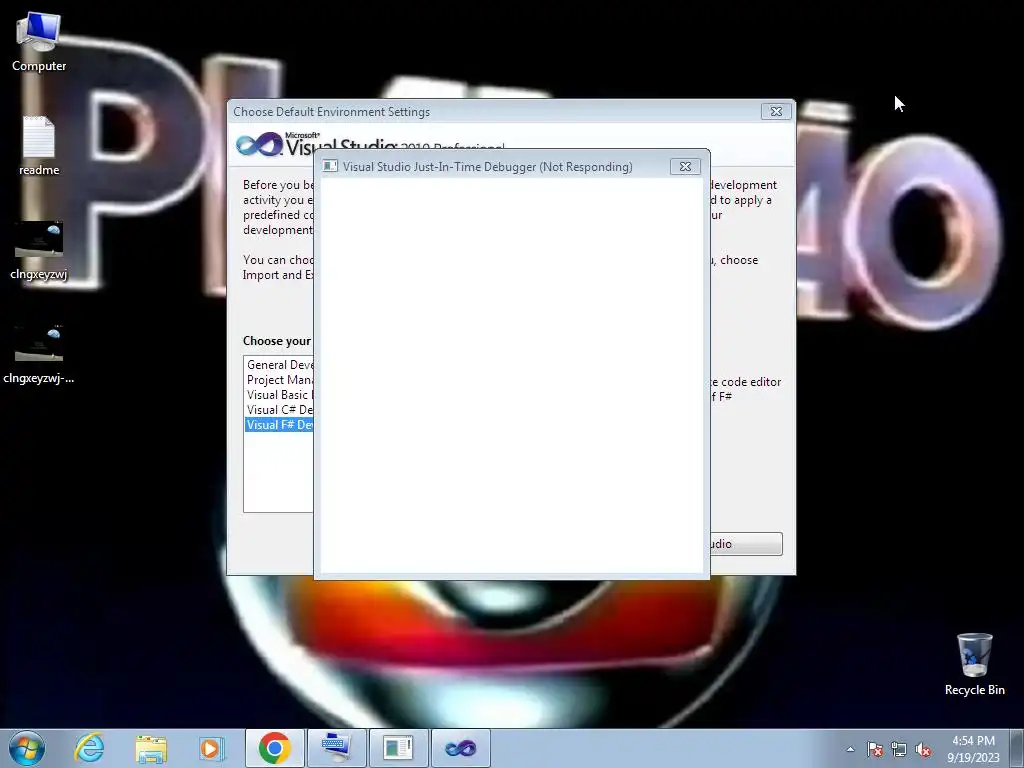Viewport: 1024px width, 768px height.
Task: Open the keyboard/computer taskbar app
Action: pos(336,748)
